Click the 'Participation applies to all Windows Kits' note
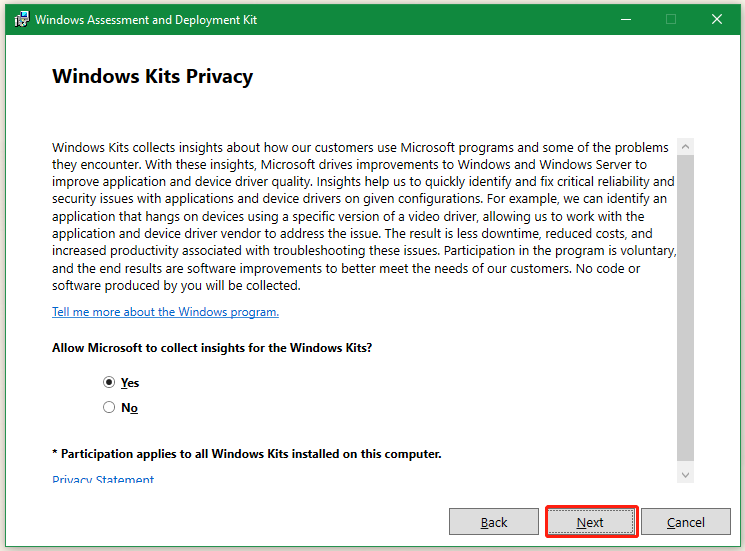This screenshot has width=745, height=551. tap(247, 454)
